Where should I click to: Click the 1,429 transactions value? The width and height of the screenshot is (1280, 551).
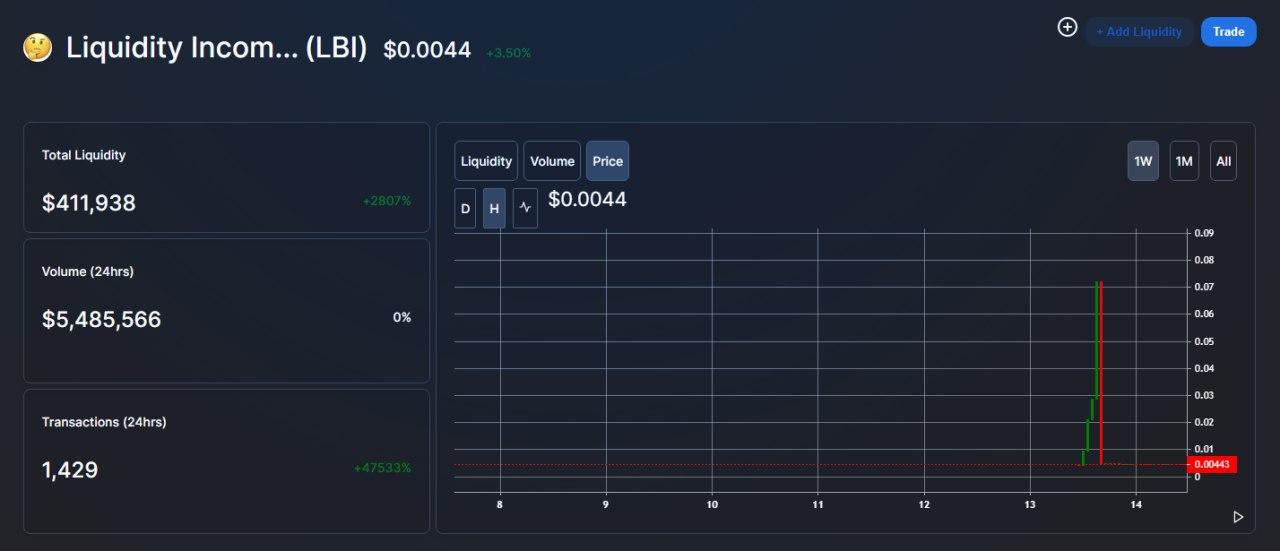(70, 470)
